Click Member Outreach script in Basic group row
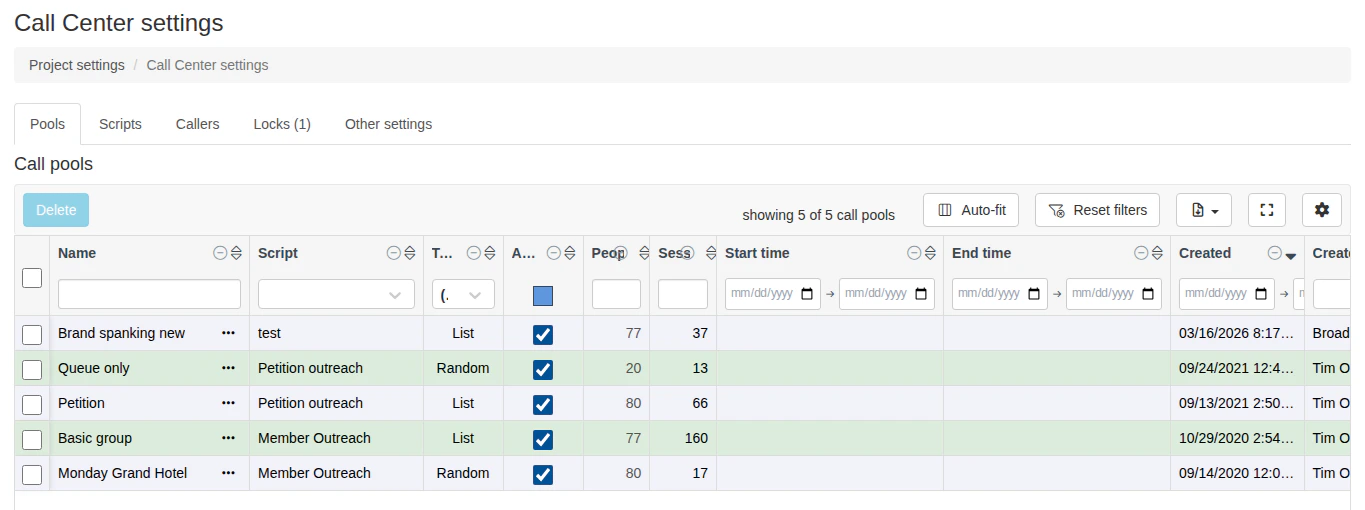The width and height of the screenshot is (1365, 510). 314,438
